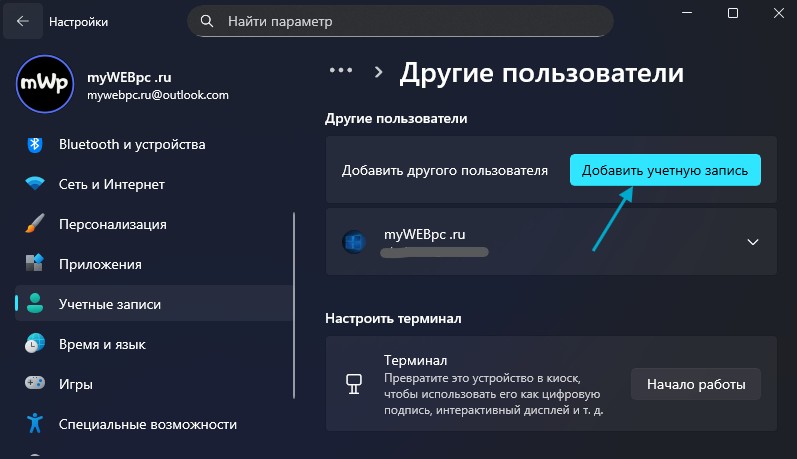Click the breadcrumb chevron arrow
The image size is (797, 459).
coord(378,72)
